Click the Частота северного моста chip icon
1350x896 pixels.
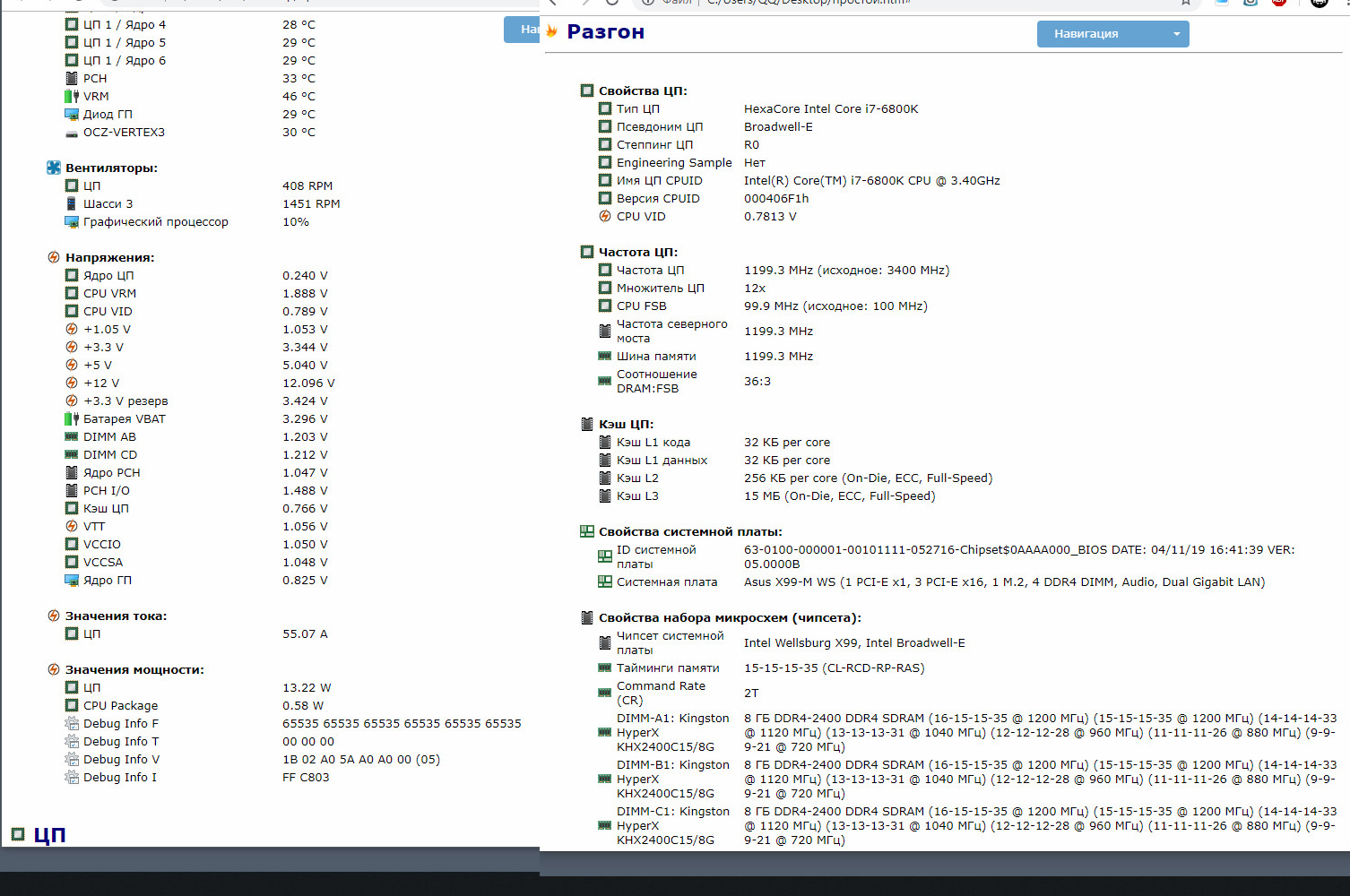tap(605, 331)
